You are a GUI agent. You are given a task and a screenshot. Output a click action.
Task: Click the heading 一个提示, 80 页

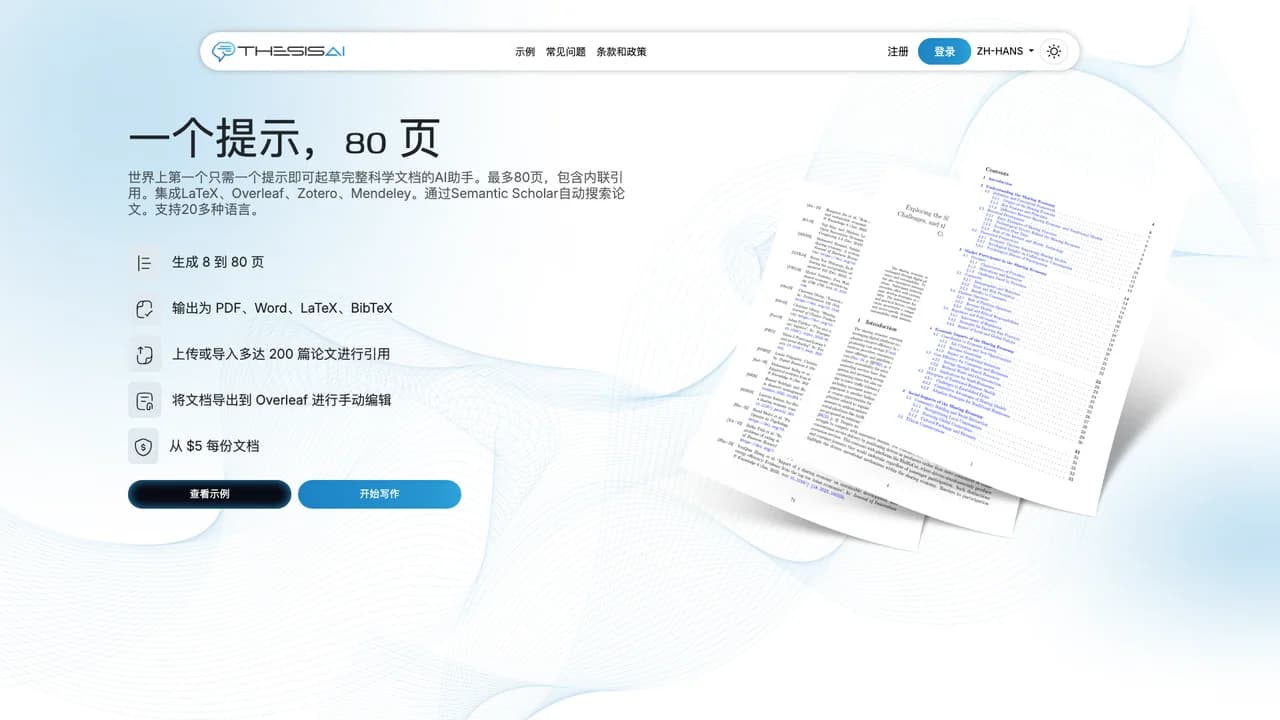[x=284, y=138]
